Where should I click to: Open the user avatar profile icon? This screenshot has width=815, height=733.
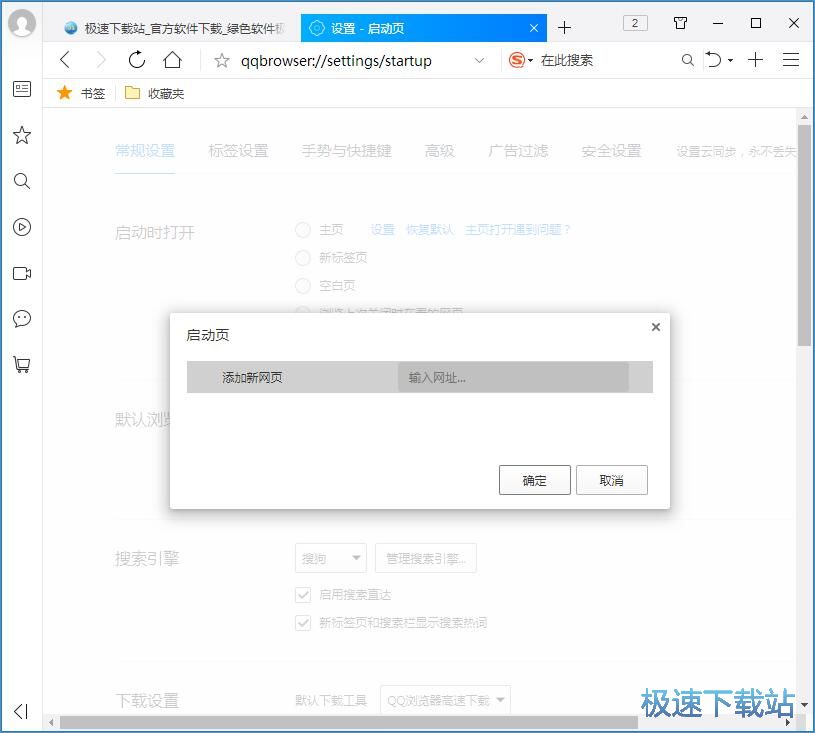coord(22,23)
